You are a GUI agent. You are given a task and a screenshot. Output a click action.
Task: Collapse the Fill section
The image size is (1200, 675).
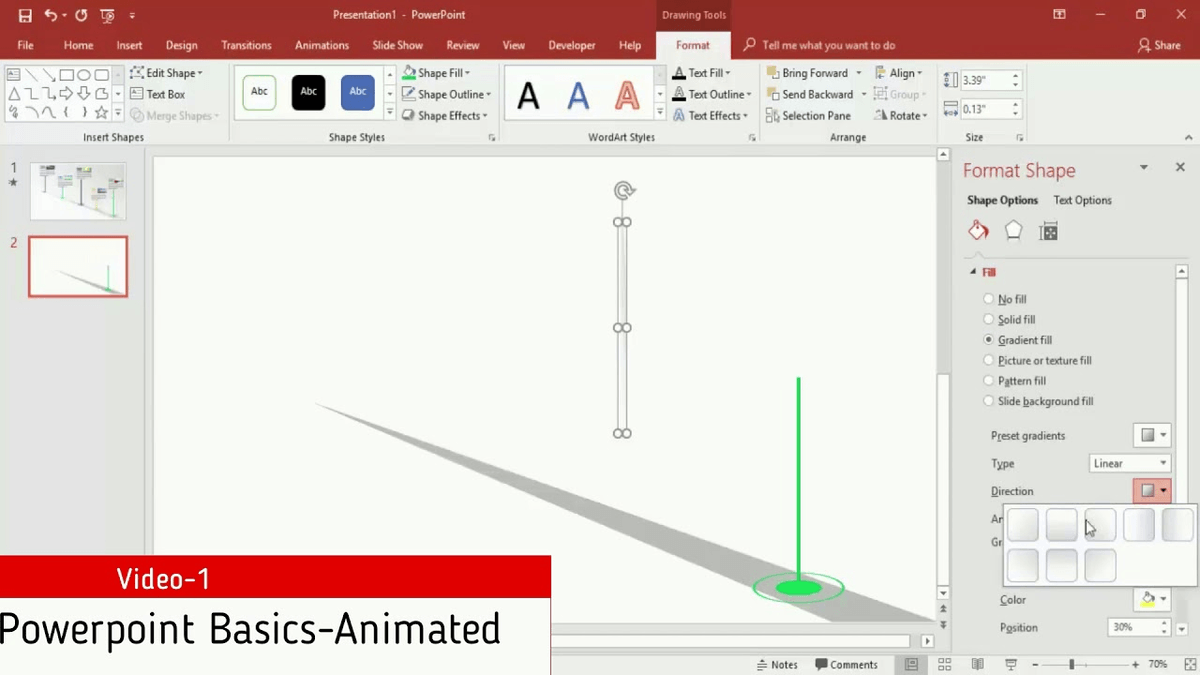[x=973, y=271]
